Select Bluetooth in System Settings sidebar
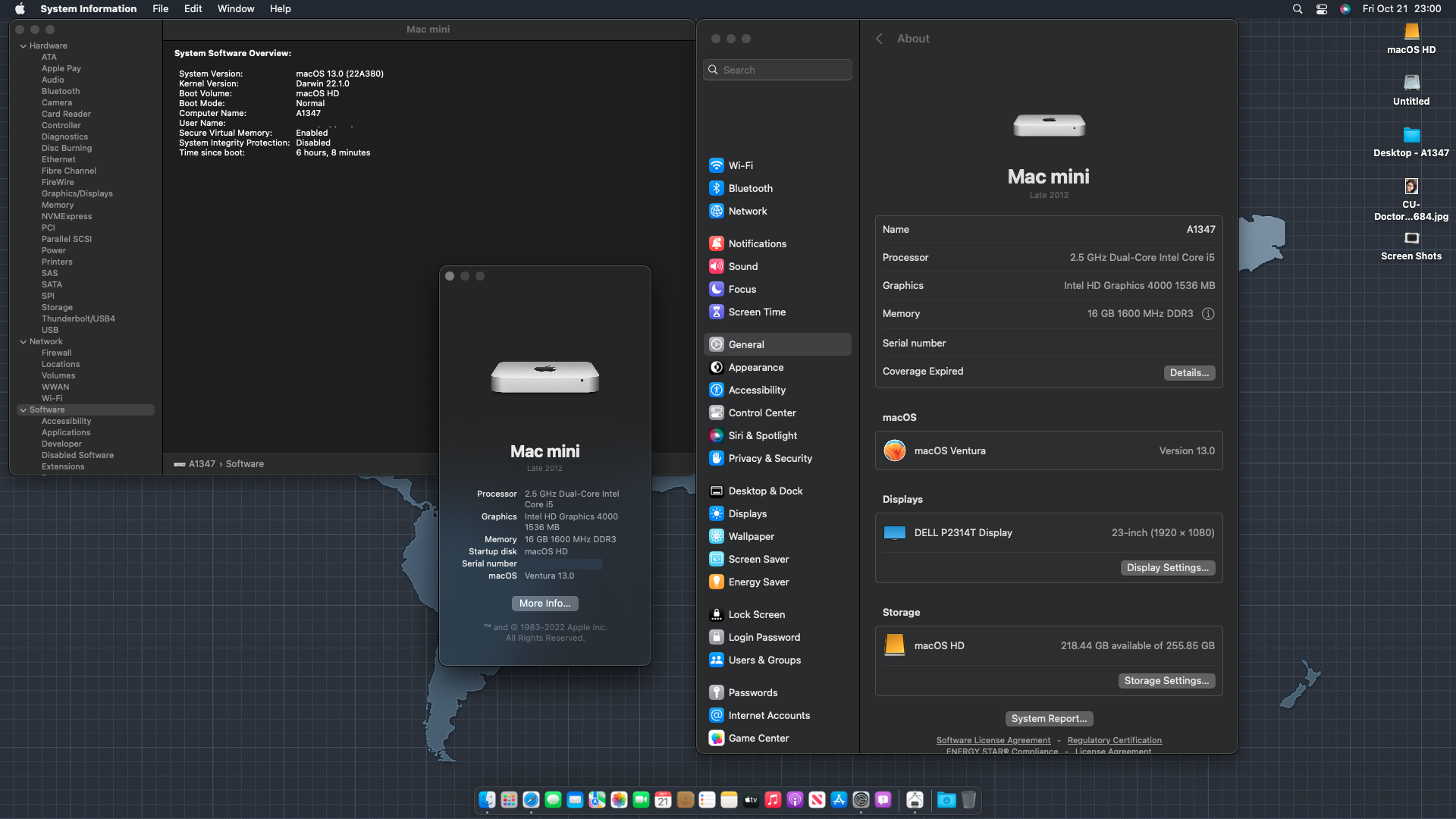The height and width of the screenshot is (819, 1456). [750, 188]
